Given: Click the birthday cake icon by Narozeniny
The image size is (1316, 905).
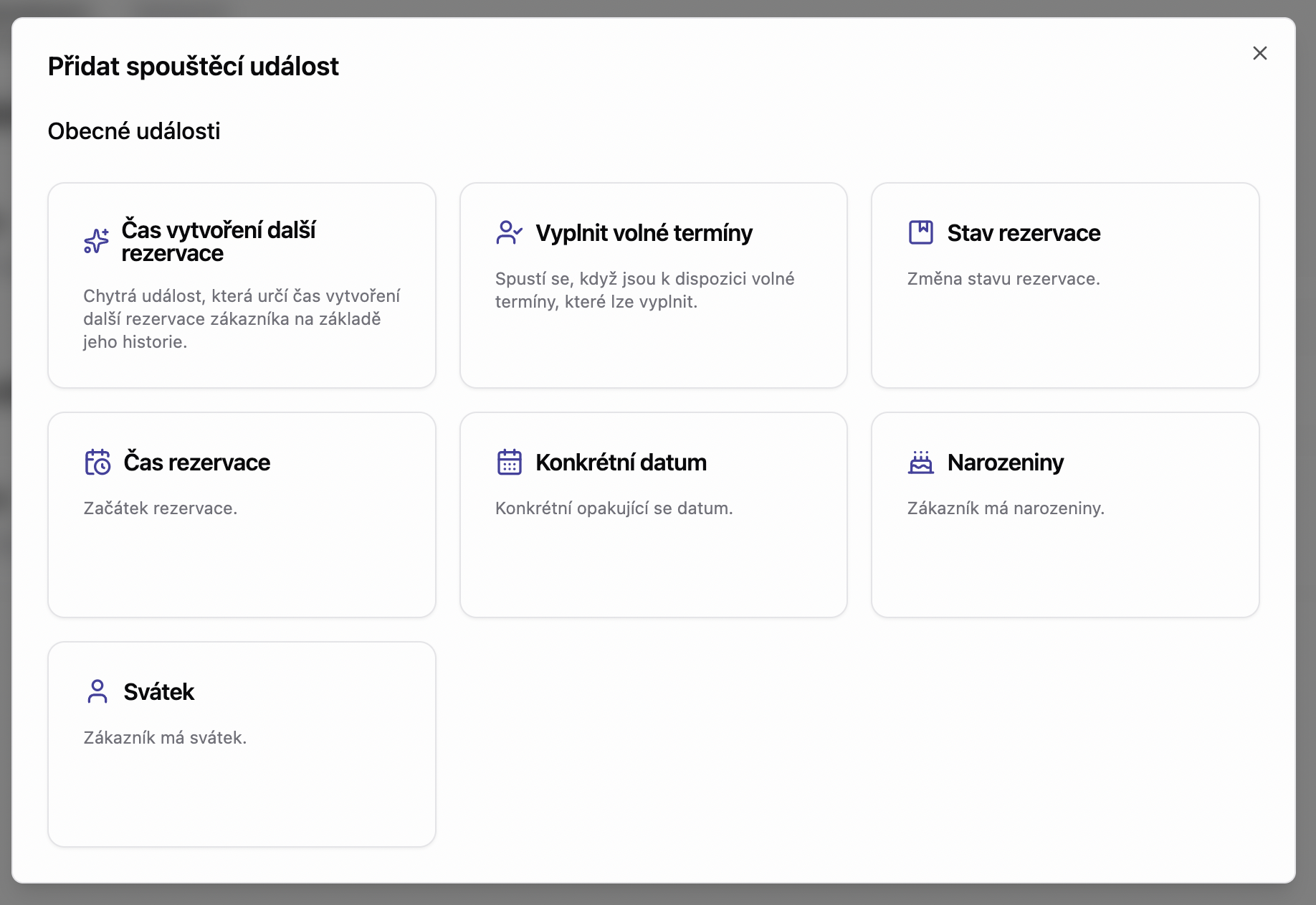Looking at the screenshot, I should click(920, 462).
